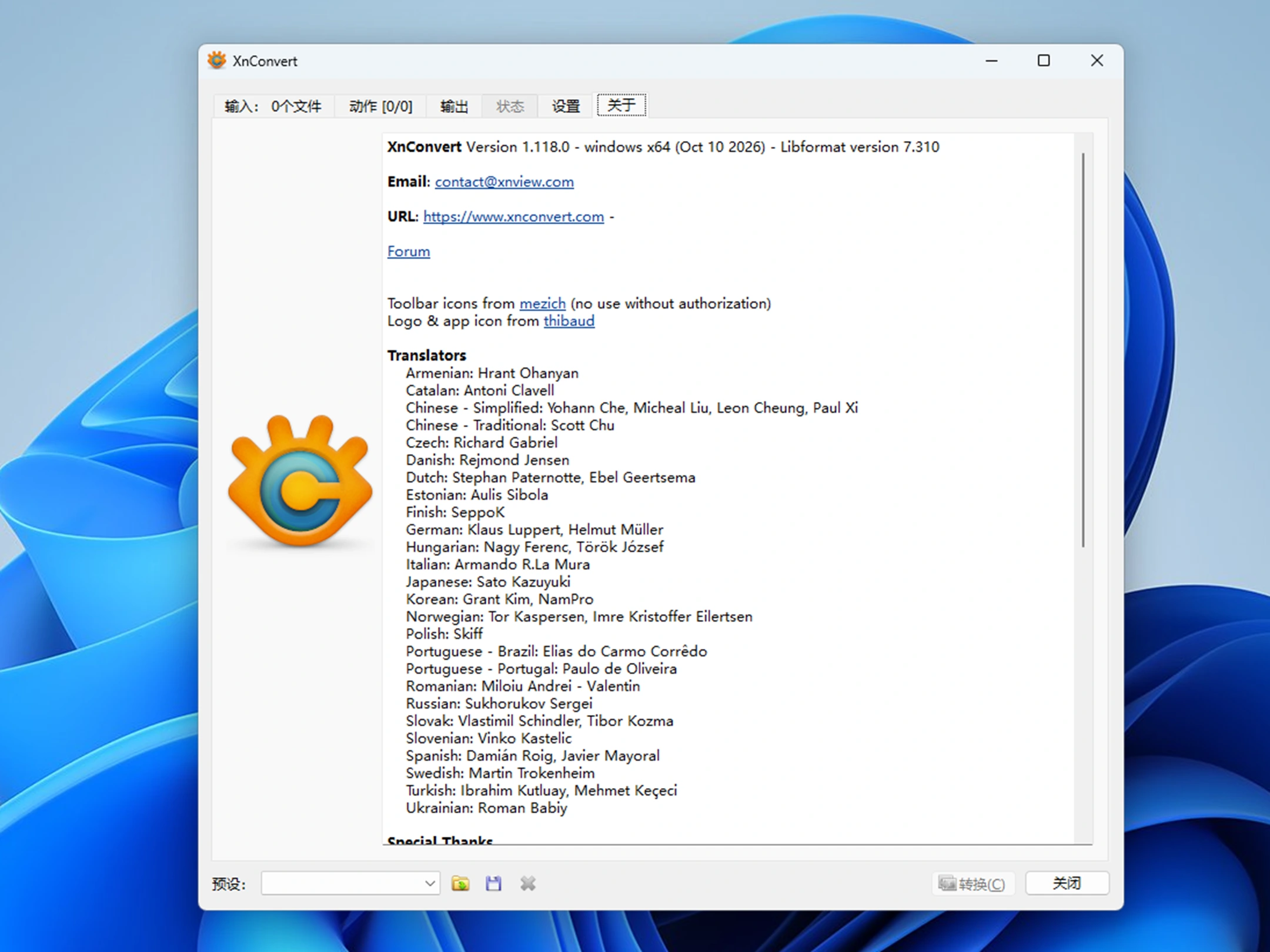Viewport: 1270px width, 952px height.
Task: Click the contact@xnview.com email link
Action: click(x=504, y=182)
